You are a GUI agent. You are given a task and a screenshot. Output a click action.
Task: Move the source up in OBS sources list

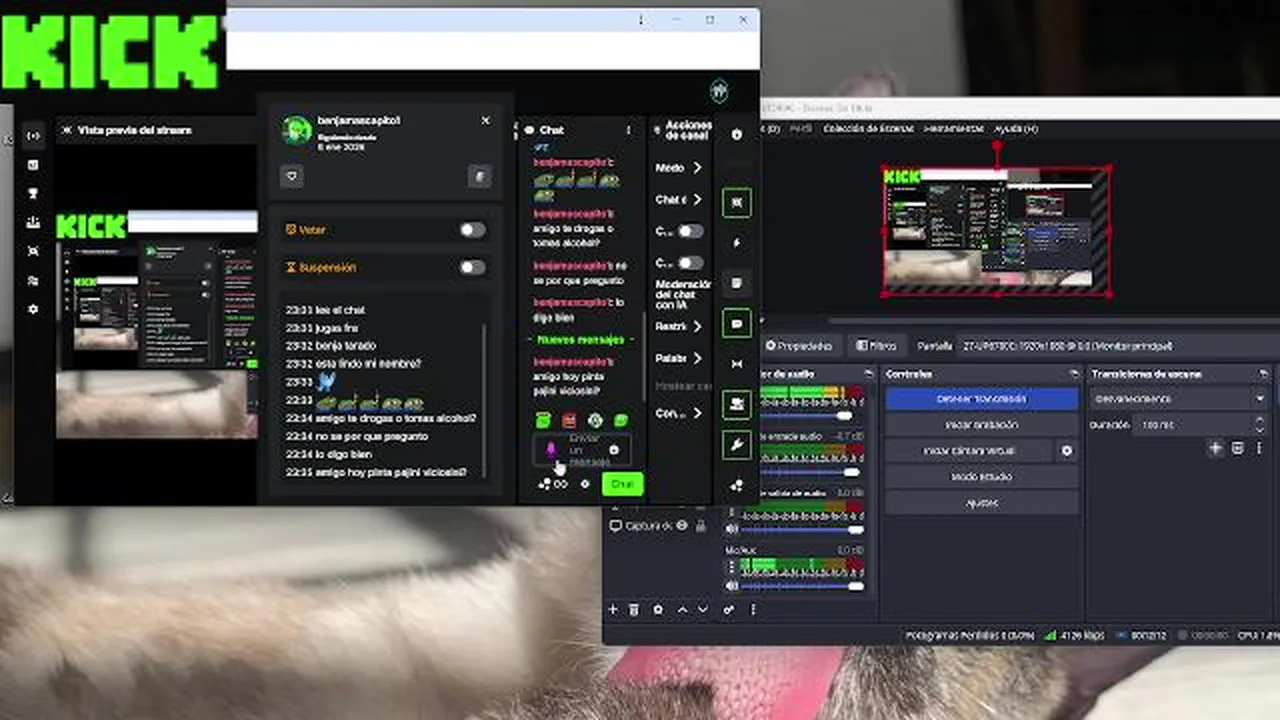click(x=682, y=609)
